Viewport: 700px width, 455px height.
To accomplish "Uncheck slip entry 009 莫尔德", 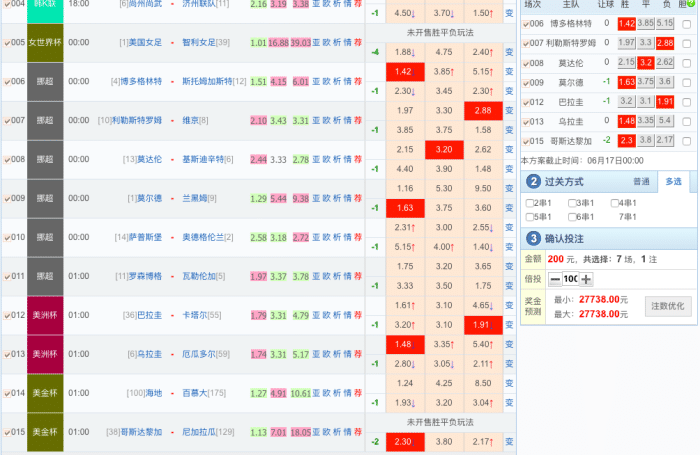I will [526, 83].
